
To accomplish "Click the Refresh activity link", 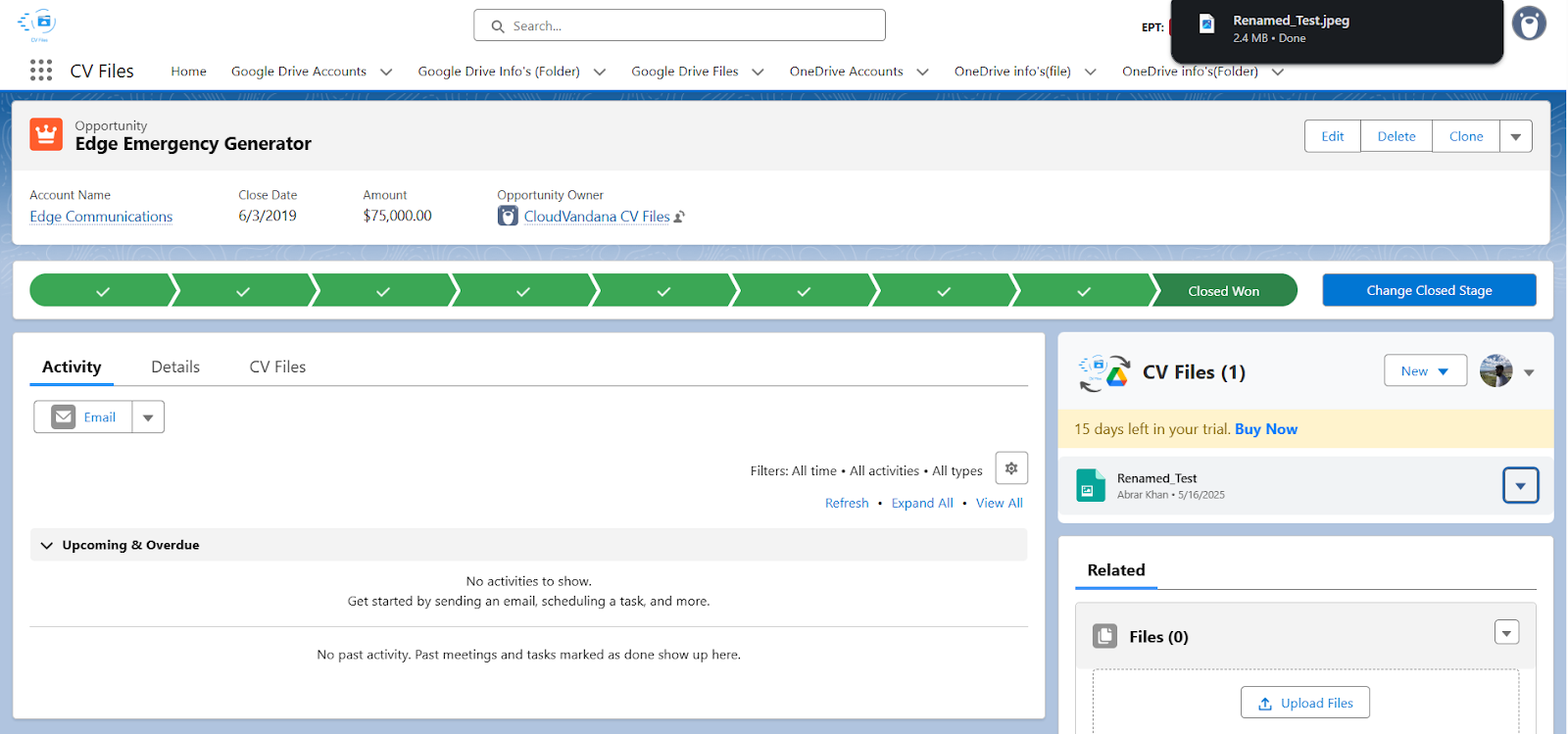I will click(x=847, y=503).
